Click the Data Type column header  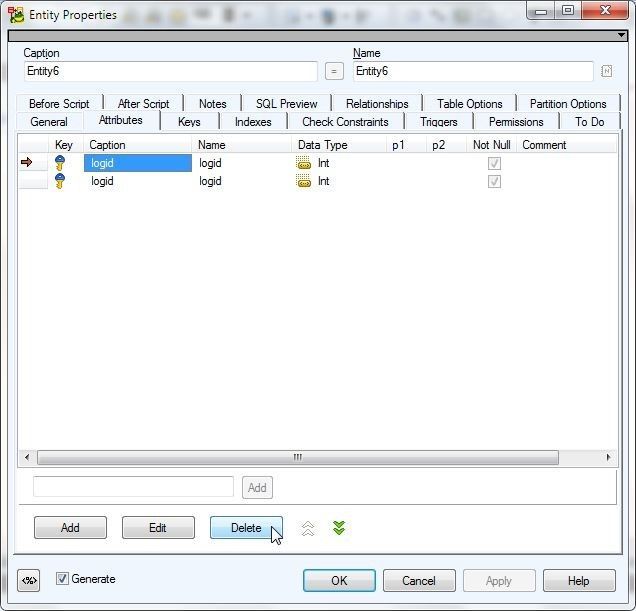click(339, 145)
